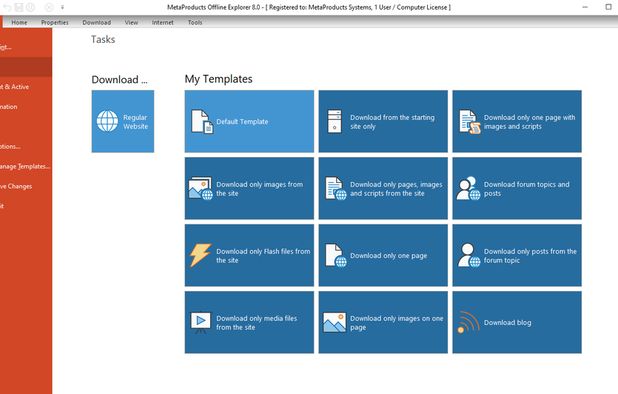This screenshot has height=394, width=618.
Task: Open the Download blog RSS template
Action: pos(517,322)
